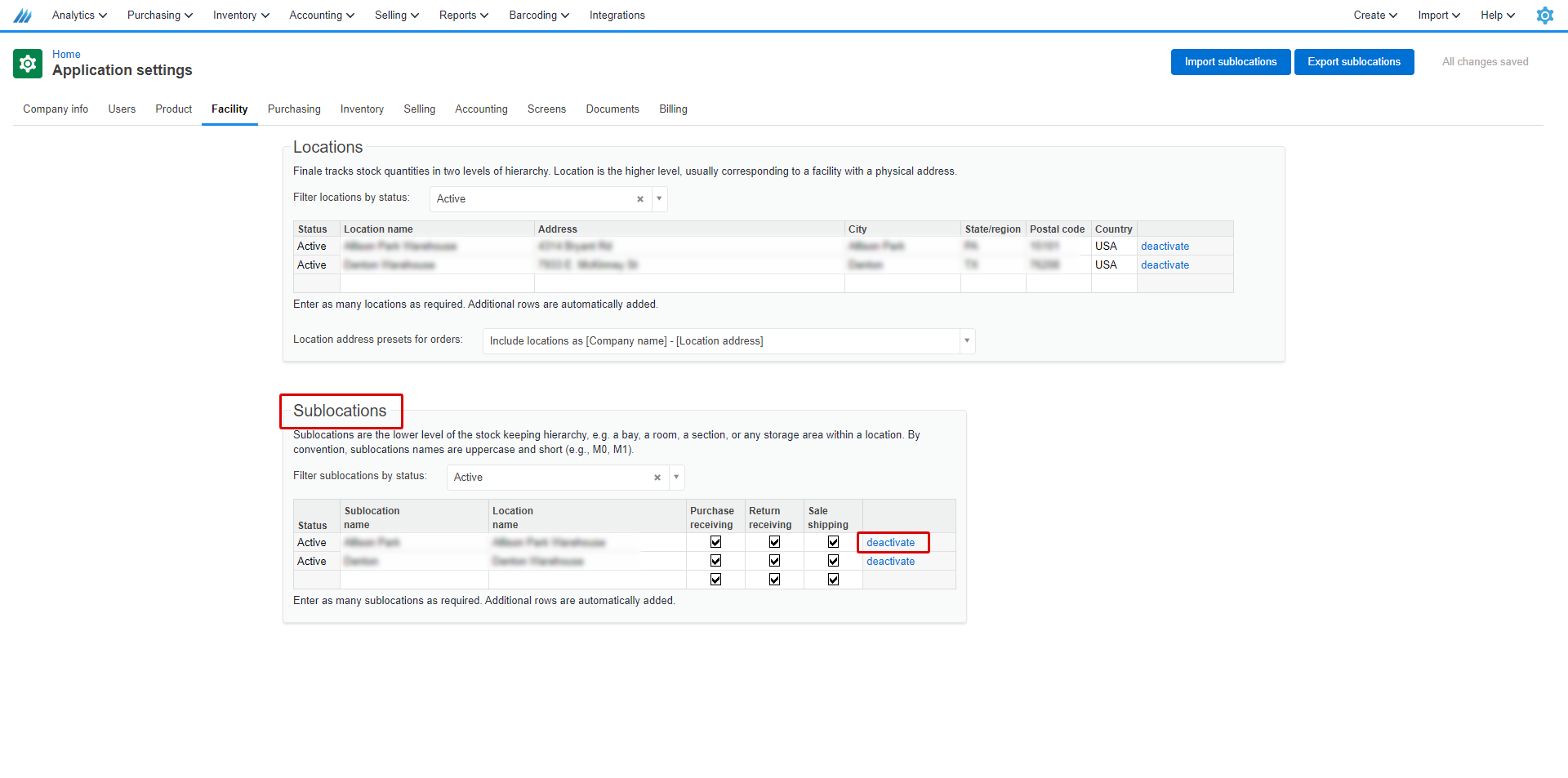Click the Finale logo icon
This screenshot has width=1568, height=778.
coord(23,16)
